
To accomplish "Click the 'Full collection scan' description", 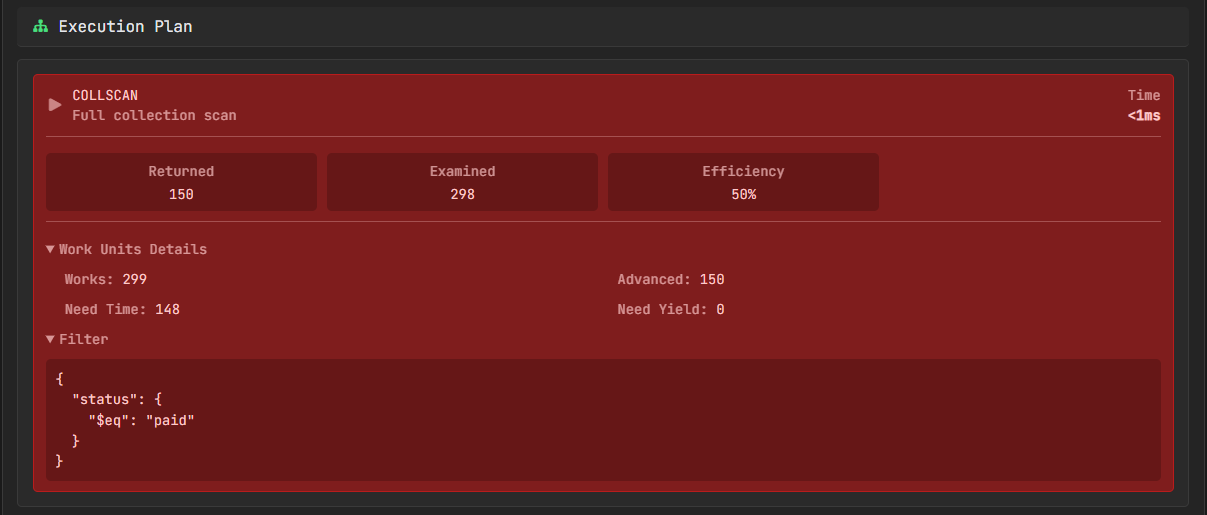I will coord(154,115).
